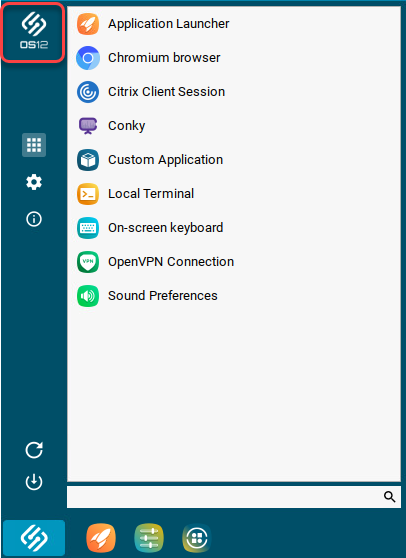
Task: Open Local Terminal
Action: (x=233, y=194)
